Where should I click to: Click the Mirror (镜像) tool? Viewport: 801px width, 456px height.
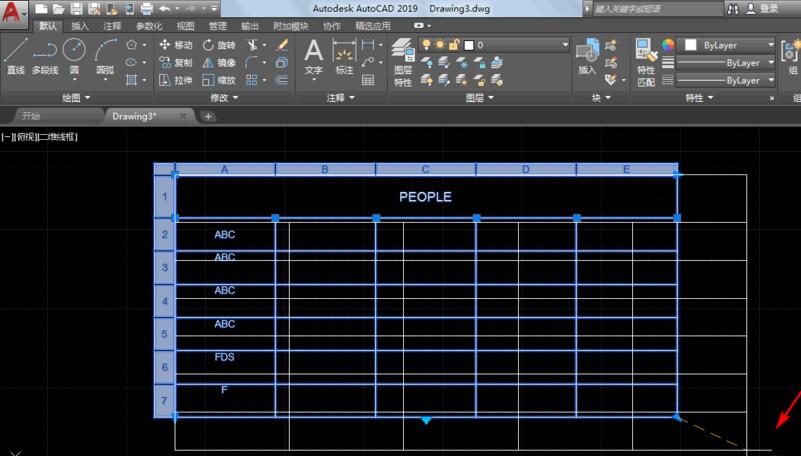tap(219, 62)
